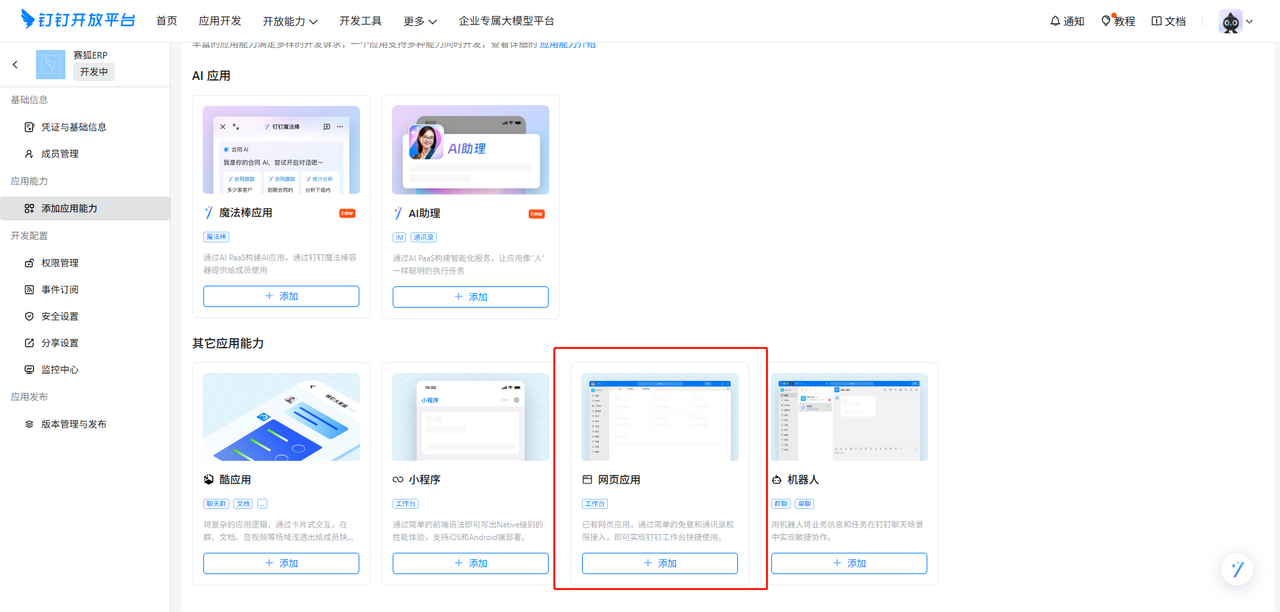Expand the 酷应用 extra tags ellipsis
Screen dimensions: 1280x612
[x=263, y=504]
